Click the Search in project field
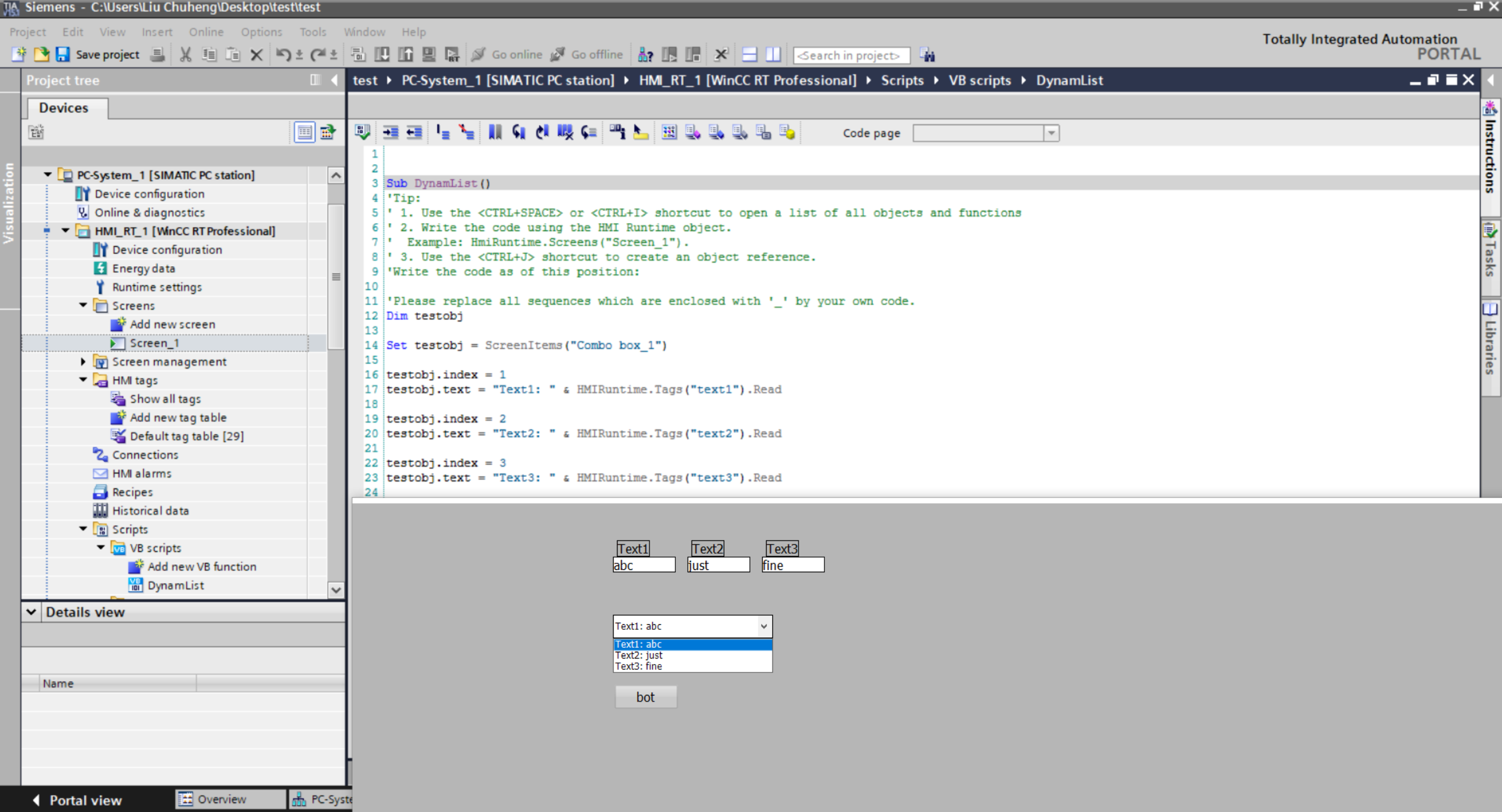The image size is (1502, 812). click(851, 55)
